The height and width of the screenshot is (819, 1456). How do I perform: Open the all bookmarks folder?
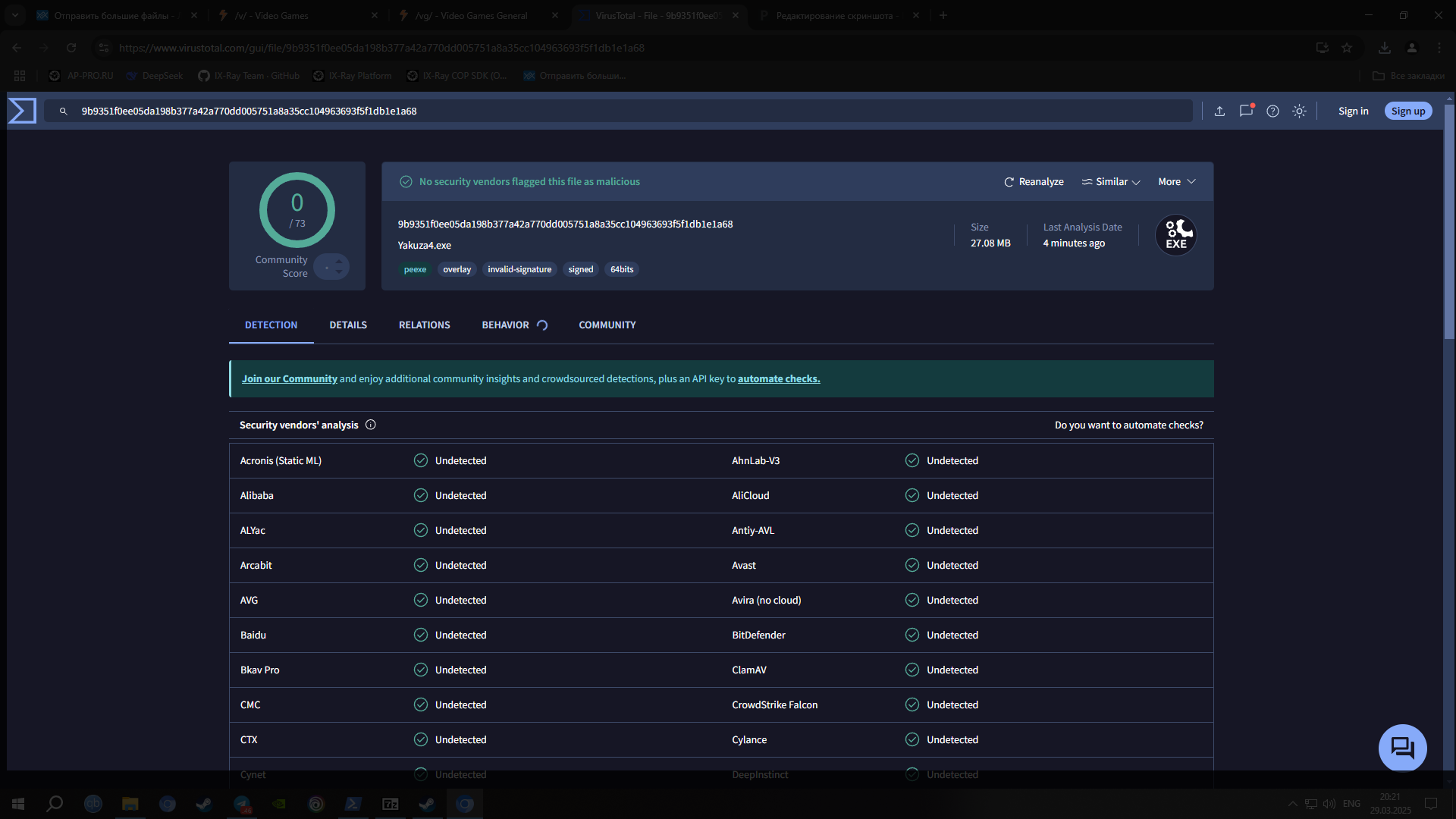pos(1408,76)
